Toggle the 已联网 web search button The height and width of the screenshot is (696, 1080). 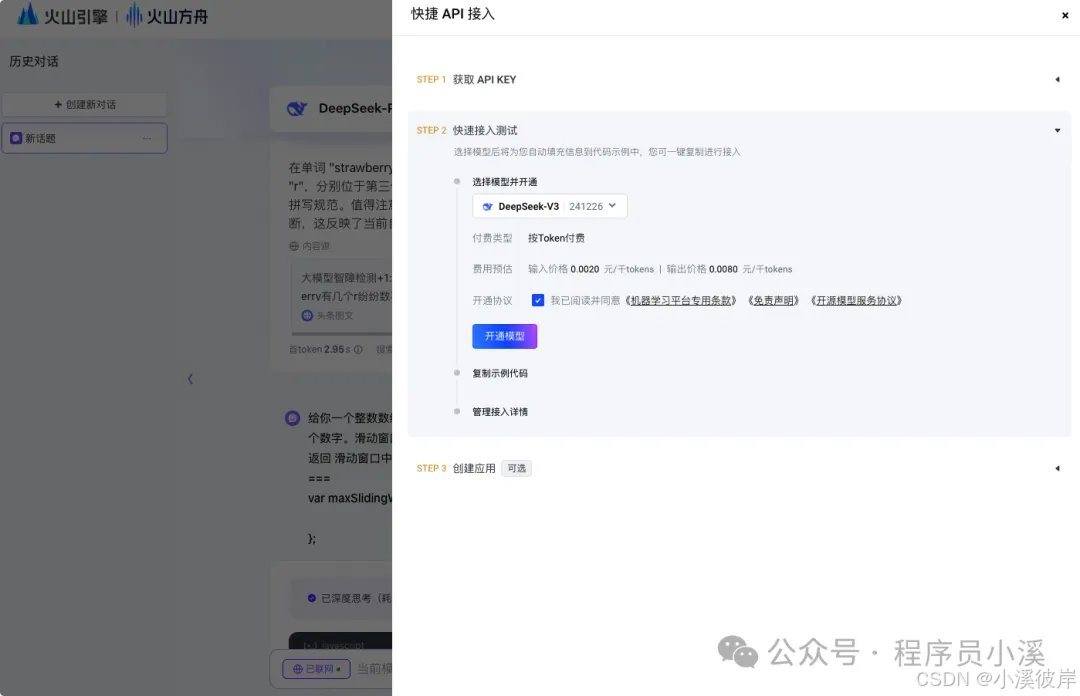coord(316,668)
